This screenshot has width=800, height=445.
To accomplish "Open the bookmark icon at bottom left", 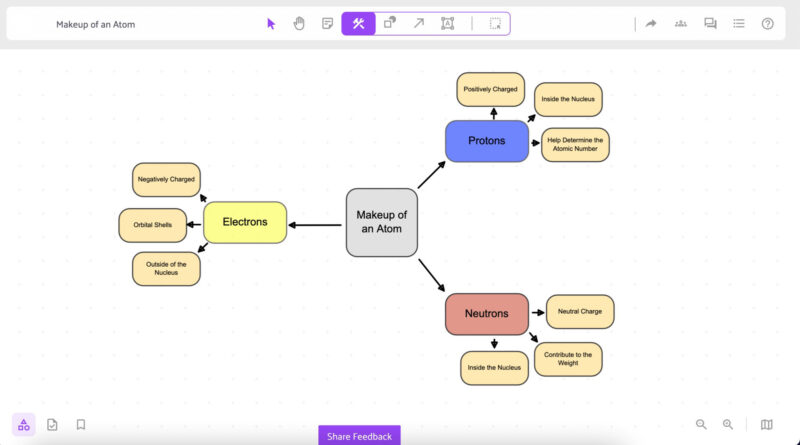I will 81,424.
